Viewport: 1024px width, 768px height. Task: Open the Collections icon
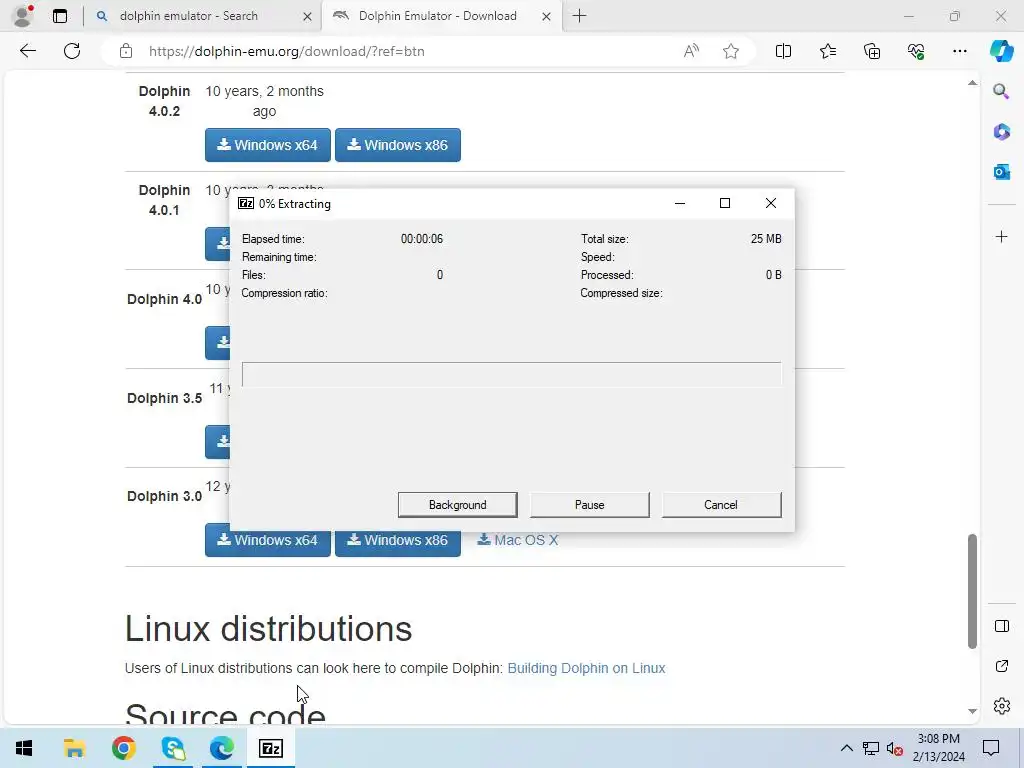[x=872, y=51]
